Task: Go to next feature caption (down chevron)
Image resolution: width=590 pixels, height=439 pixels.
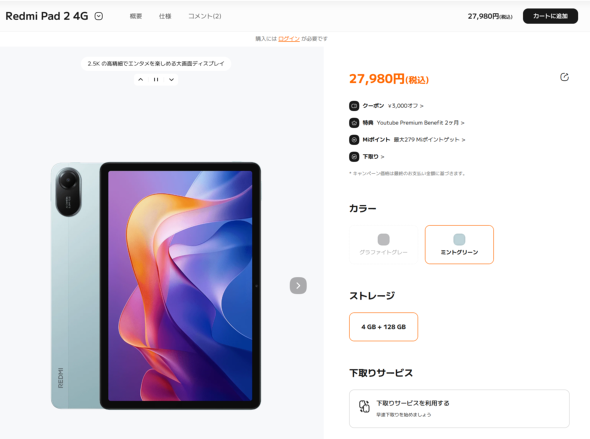Action: pos(171,80)
